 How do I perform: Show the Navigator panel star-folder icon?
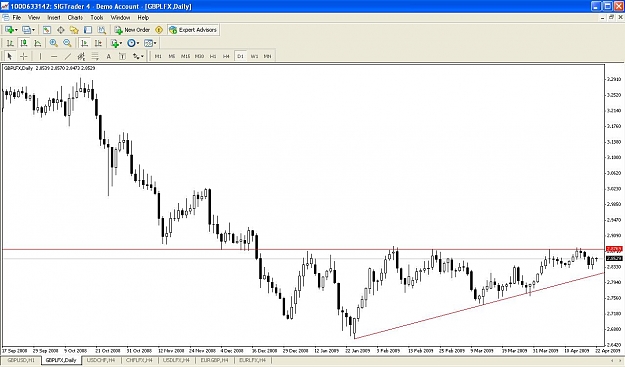(74, 30)
